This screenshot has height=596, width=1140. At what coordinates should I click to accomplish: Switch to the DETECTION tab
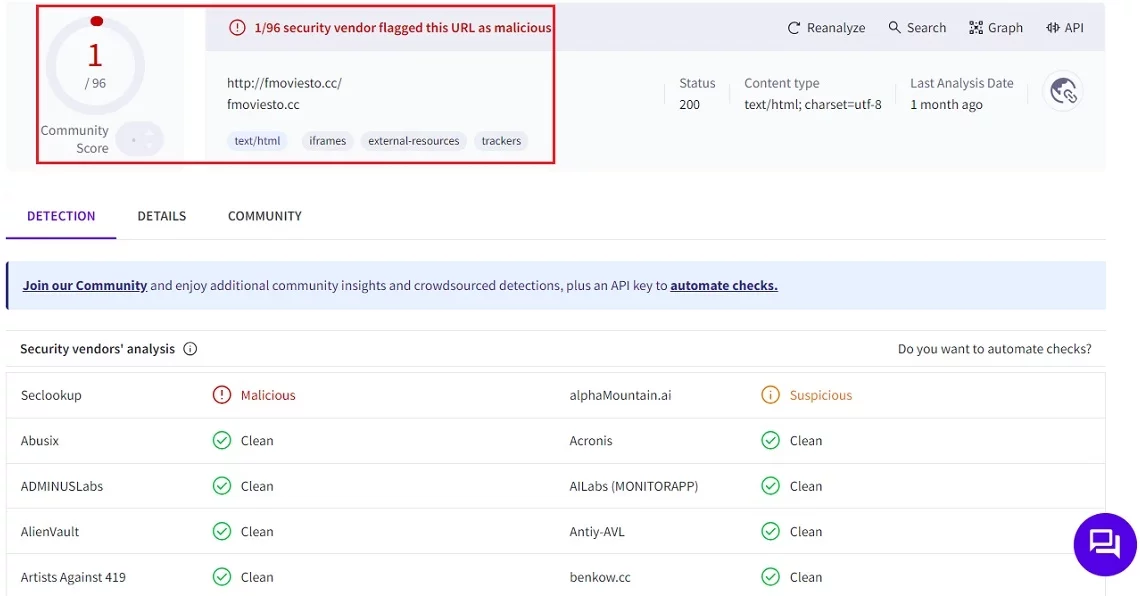(x=61, y=216)
